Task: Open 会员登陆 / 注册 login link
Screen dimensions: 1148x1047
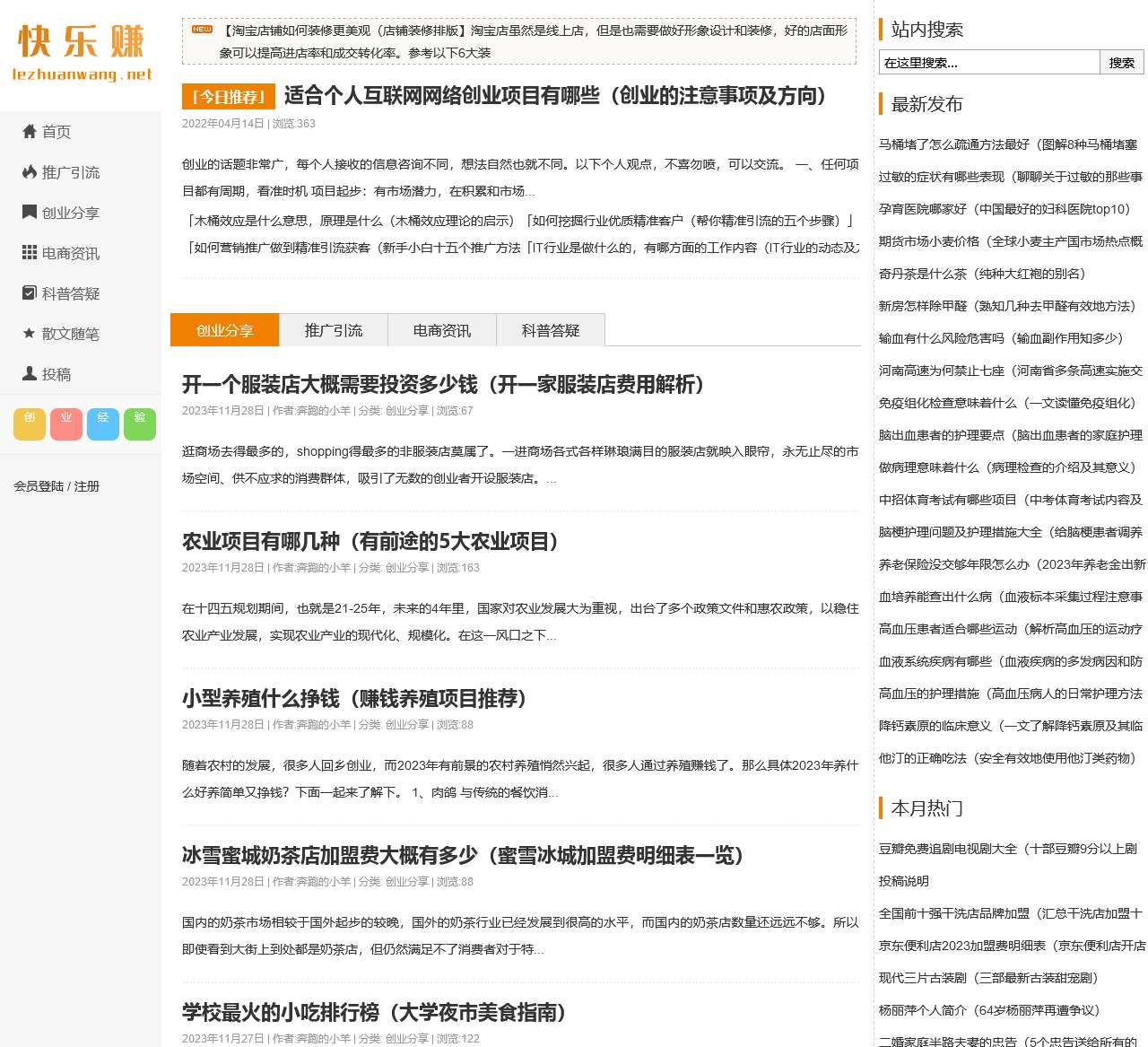Action: coord(57,486)
